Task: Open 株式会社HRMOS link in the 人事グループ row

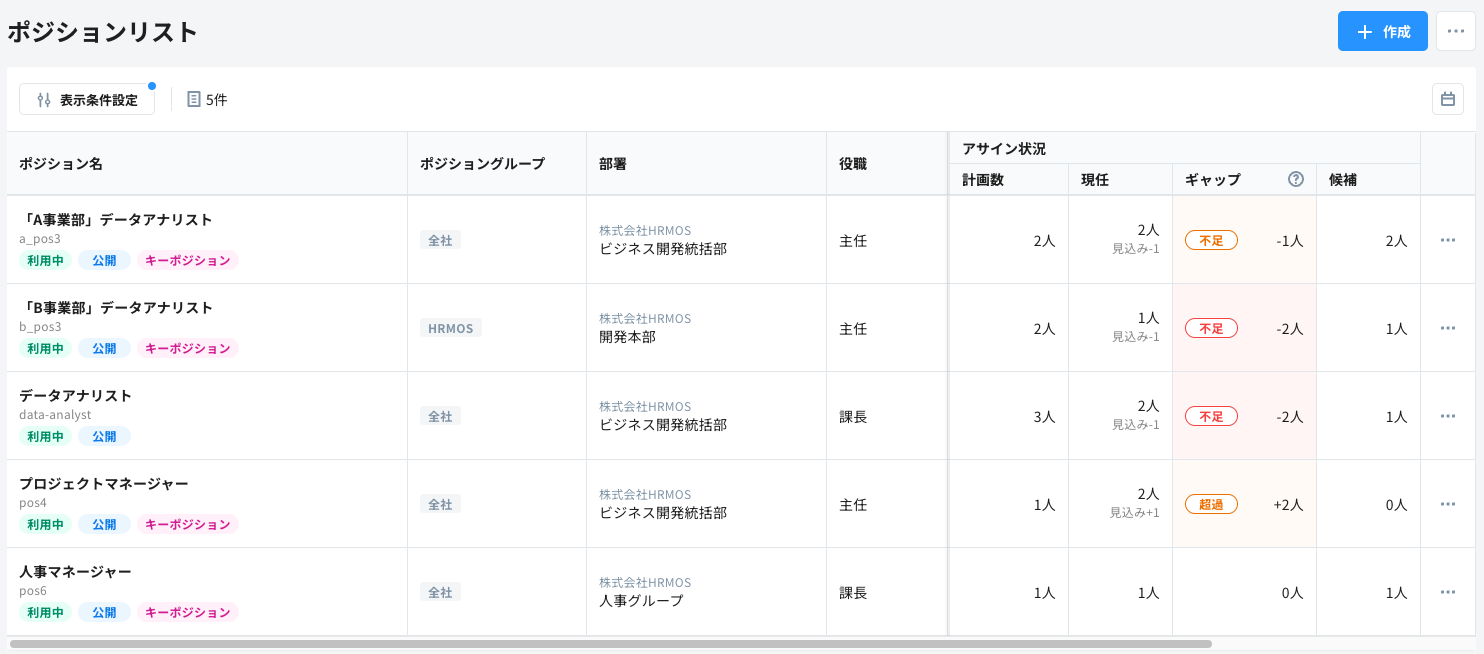Action: [x=645, y=582]
